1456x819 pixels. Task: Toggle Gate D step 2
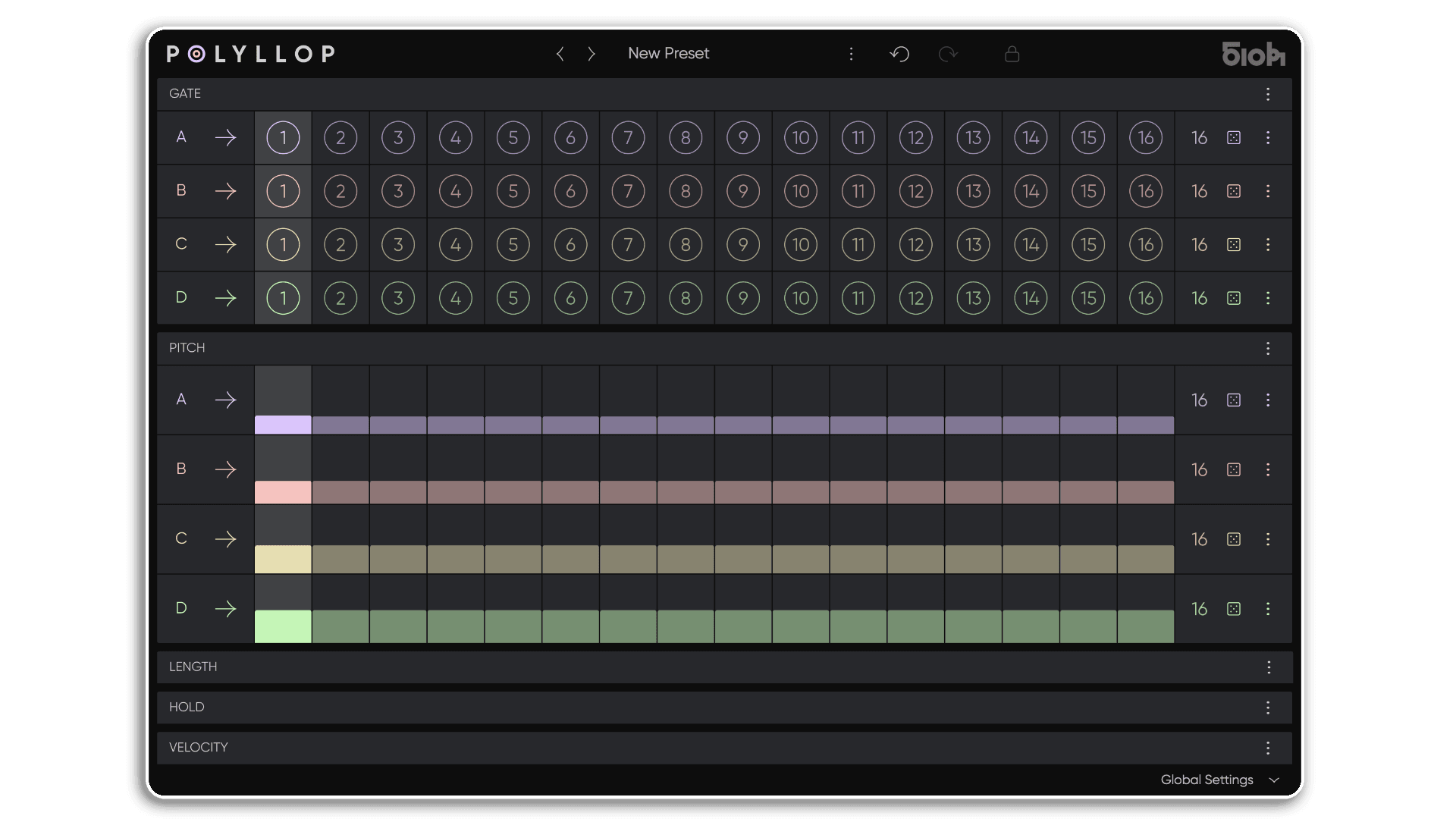point(340,298)
